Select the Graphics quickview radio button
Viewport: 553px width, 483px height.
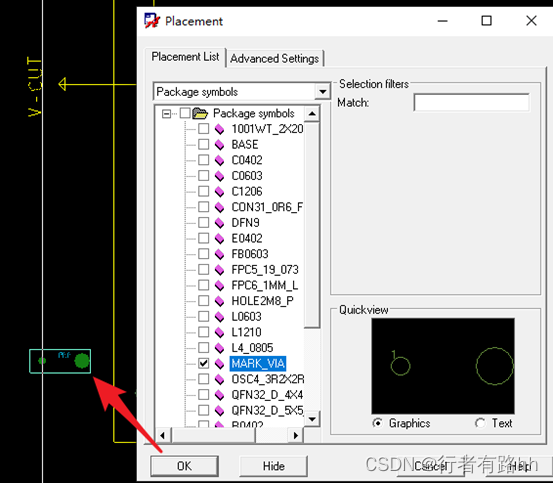click(x=377, y=423)
